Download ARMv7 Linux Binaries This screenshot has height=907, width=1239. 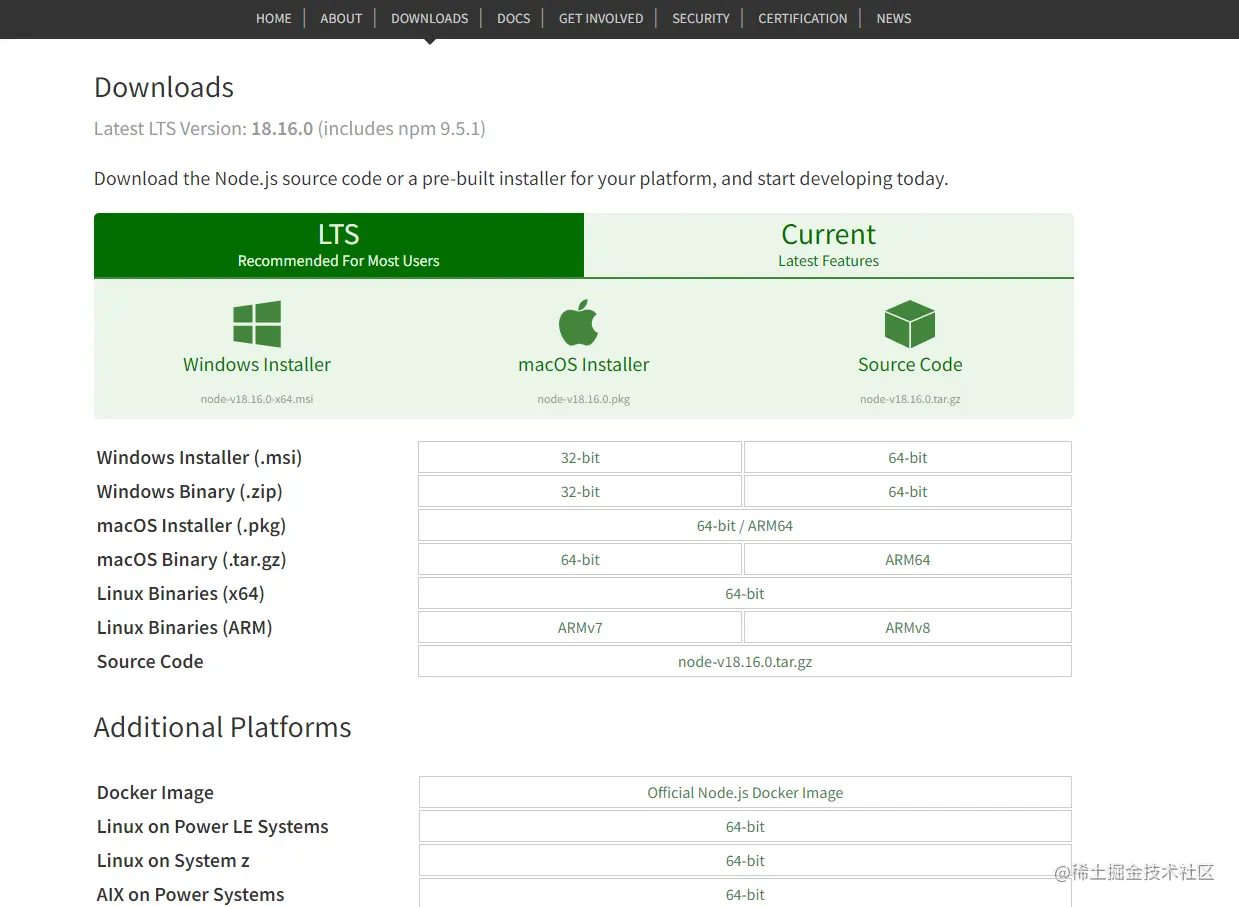pyautogui.click(x=580, y=627)
